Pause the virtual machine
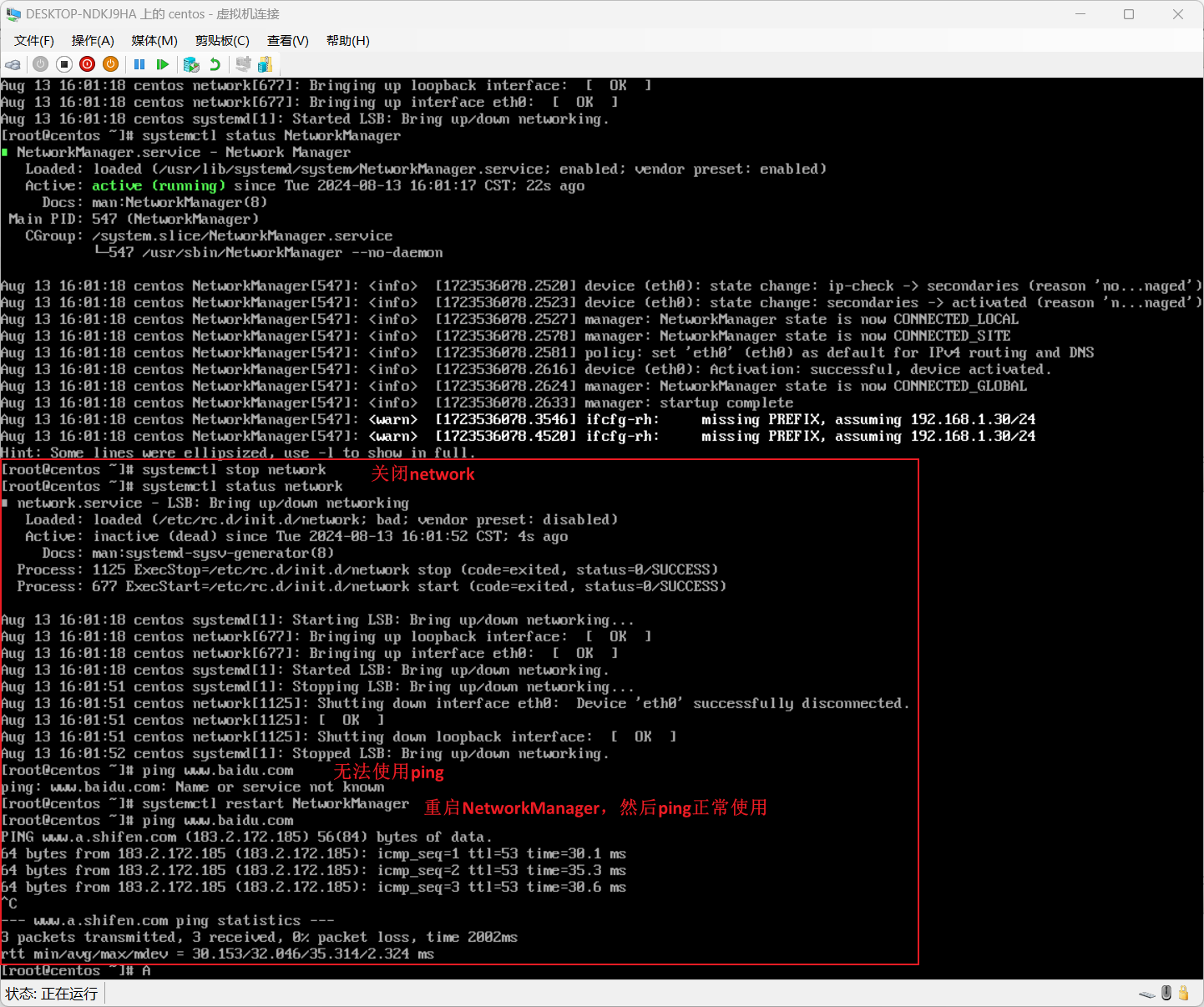Image resolution: width=1204 pixels, height=1007 pixels. point(139,64)
